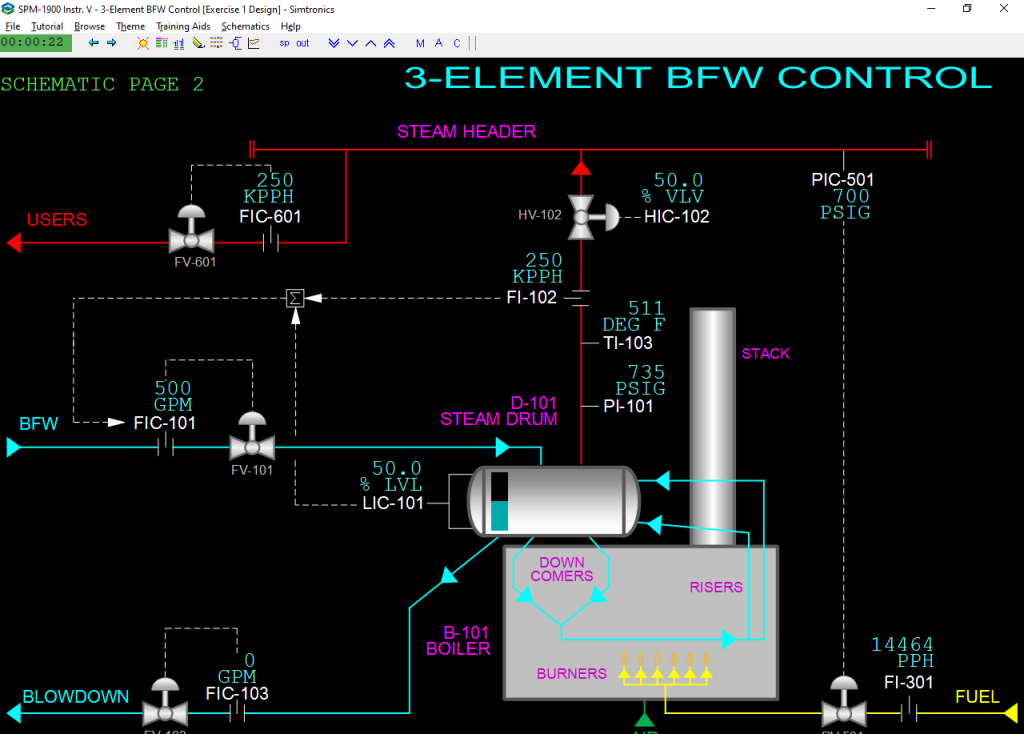Go forward with the right arrow toolbar icon
The height and width of the screenshot is (734, 1024).
click(112, 43)
